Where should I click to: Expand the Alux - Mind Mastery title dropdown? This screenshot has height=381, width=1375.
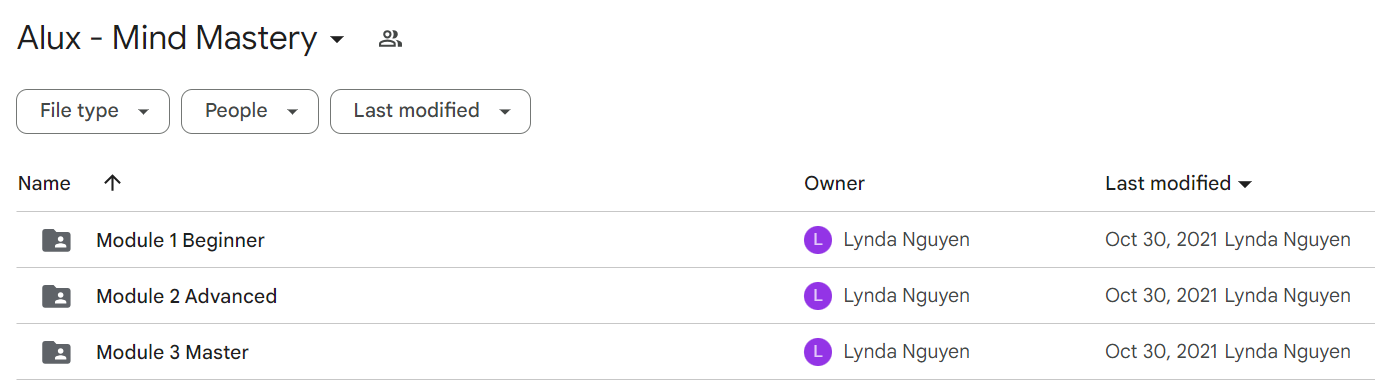click(337, 40)
